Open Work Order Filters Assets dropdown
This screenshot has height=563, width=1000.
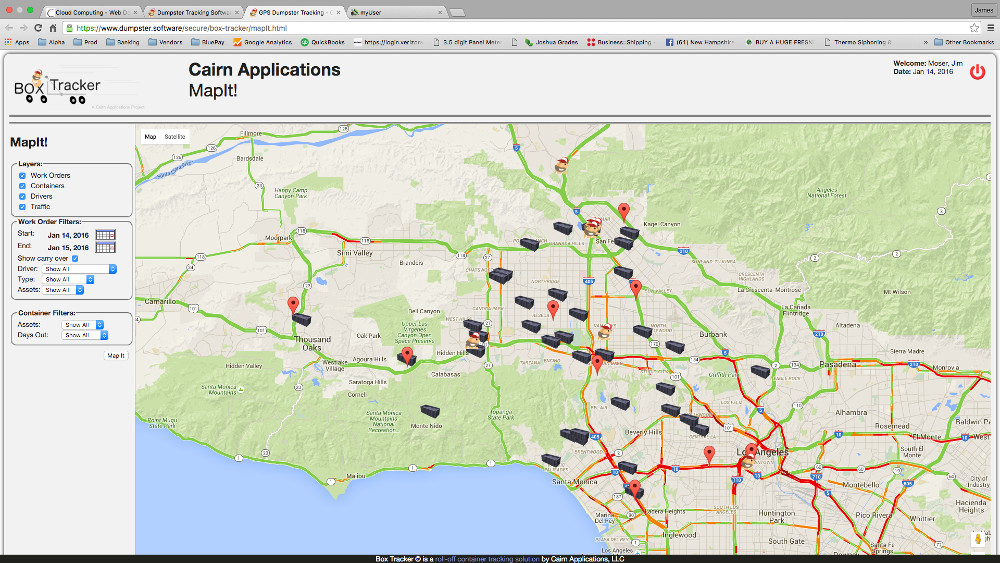[x=63, y=289]
